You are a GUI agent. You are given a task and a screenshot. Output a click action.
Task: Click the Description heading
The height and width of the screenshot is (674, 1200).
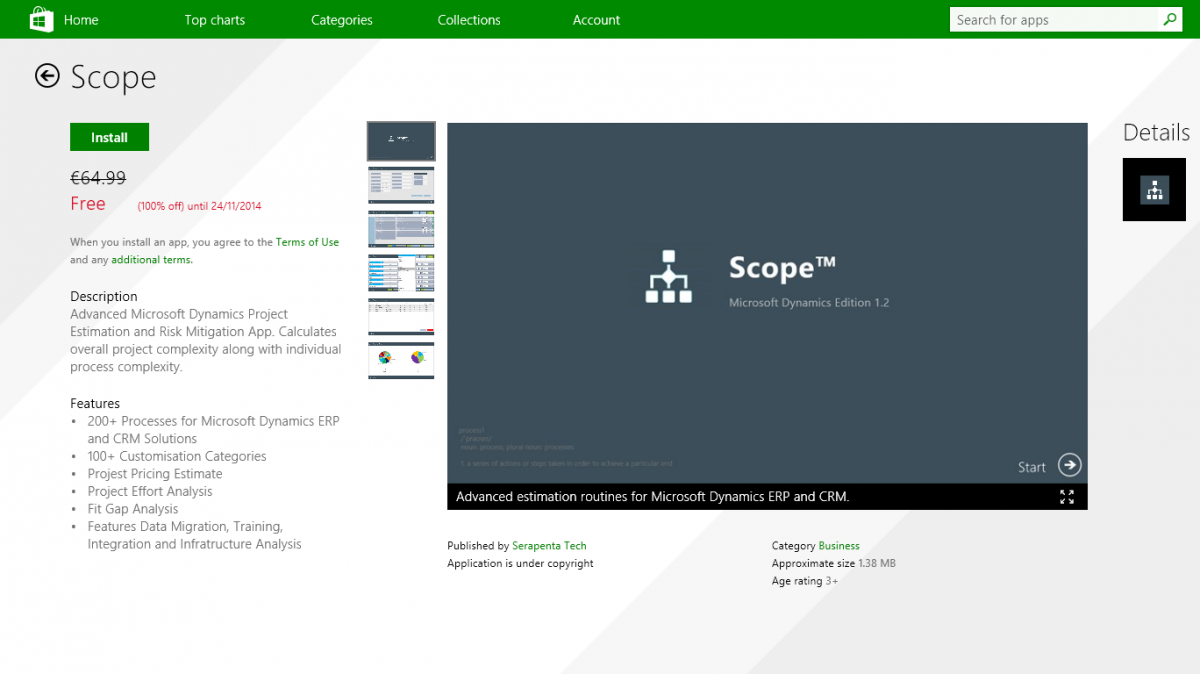click(x=104, y=296)
